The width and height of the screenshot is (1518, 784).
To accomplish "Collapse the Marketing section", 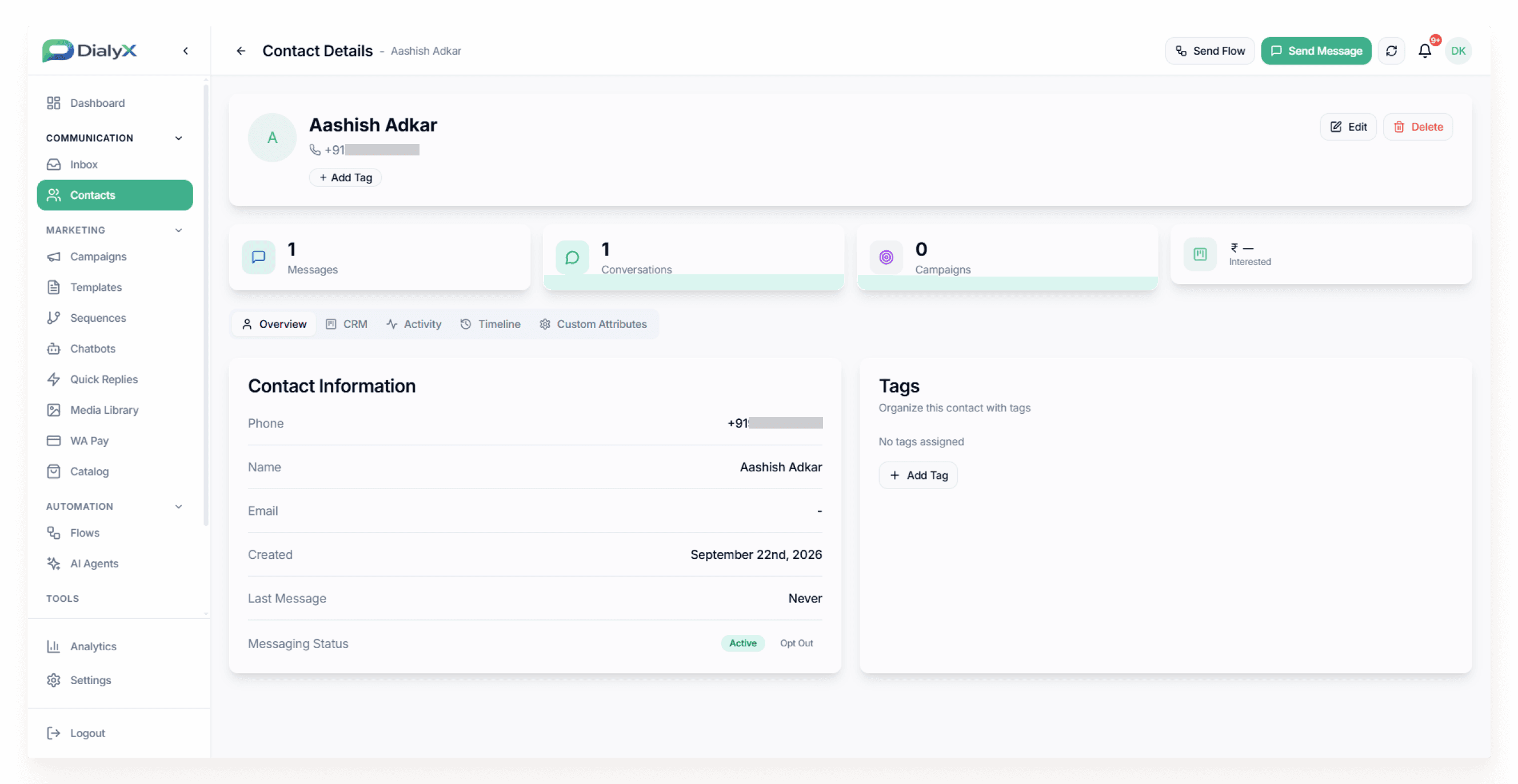I will 178,230.
